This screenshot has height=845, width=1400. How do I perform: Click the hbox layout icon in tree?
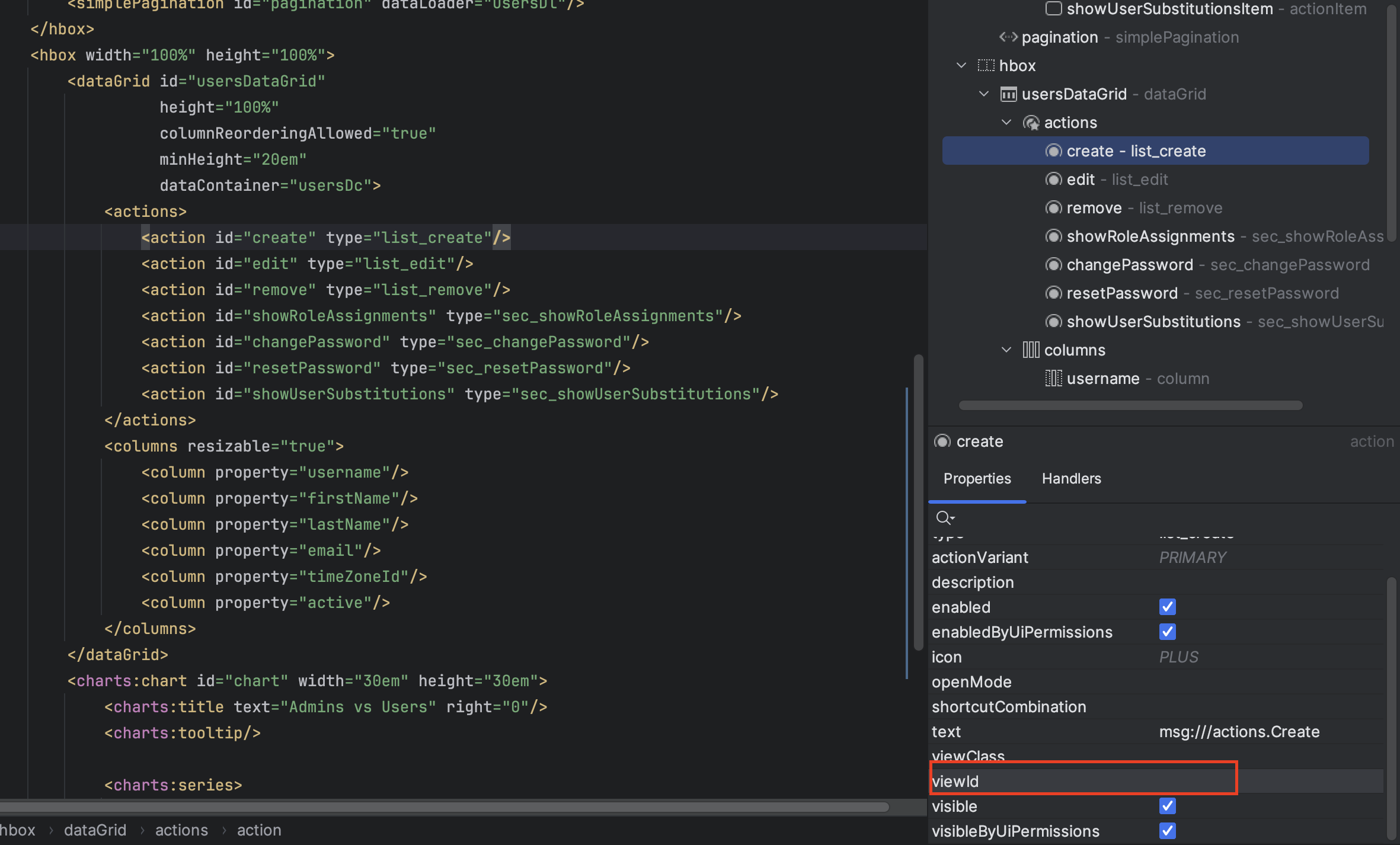tap(986, 65)
